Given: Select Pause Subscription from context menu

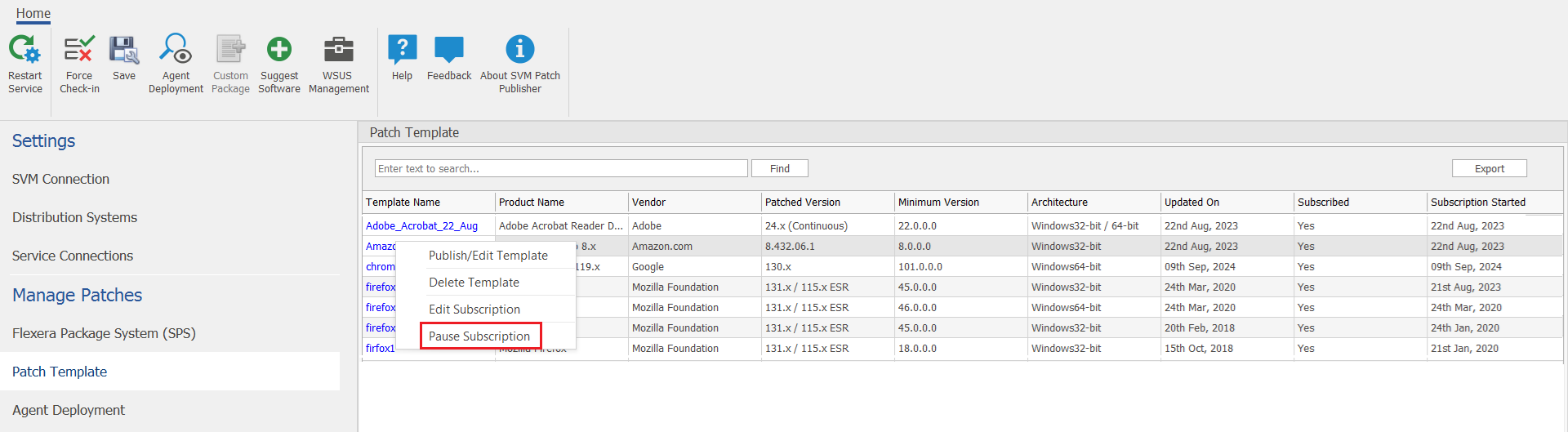Looking at the screenshot, I should [x=479, y=336].
